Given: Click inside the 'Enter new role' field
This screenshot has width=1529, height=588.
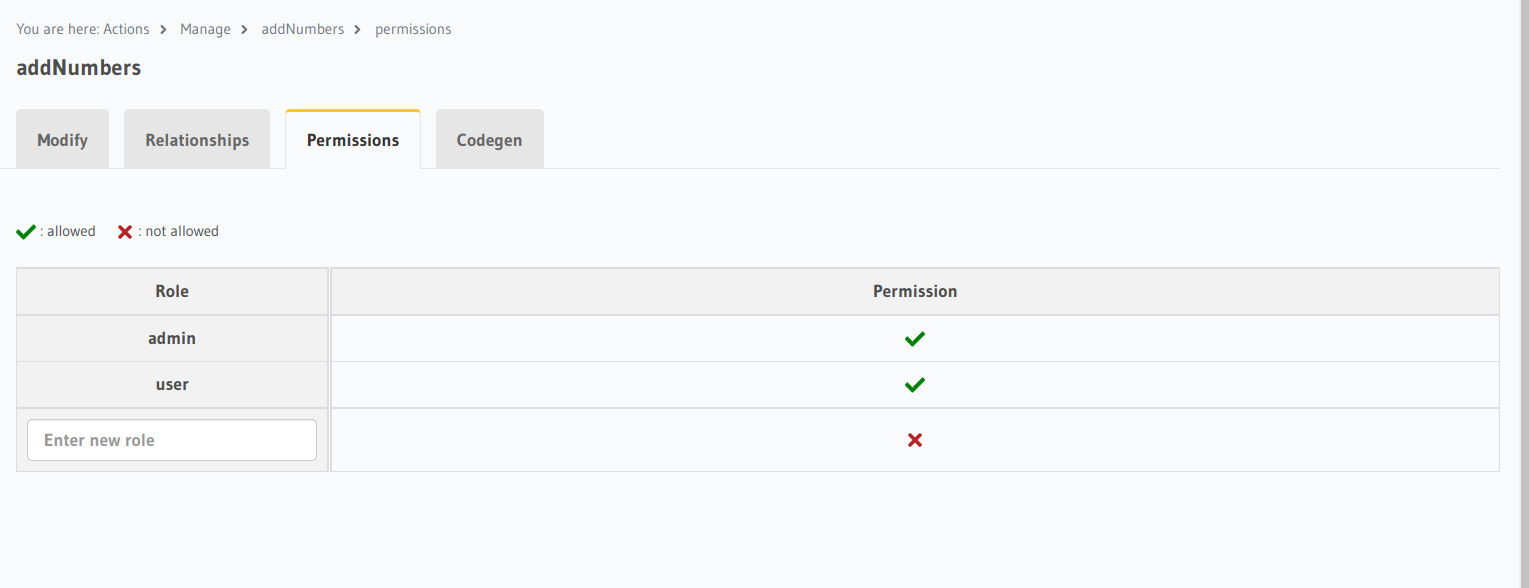Looking at the screenshot, I should (x=171, y=440).
